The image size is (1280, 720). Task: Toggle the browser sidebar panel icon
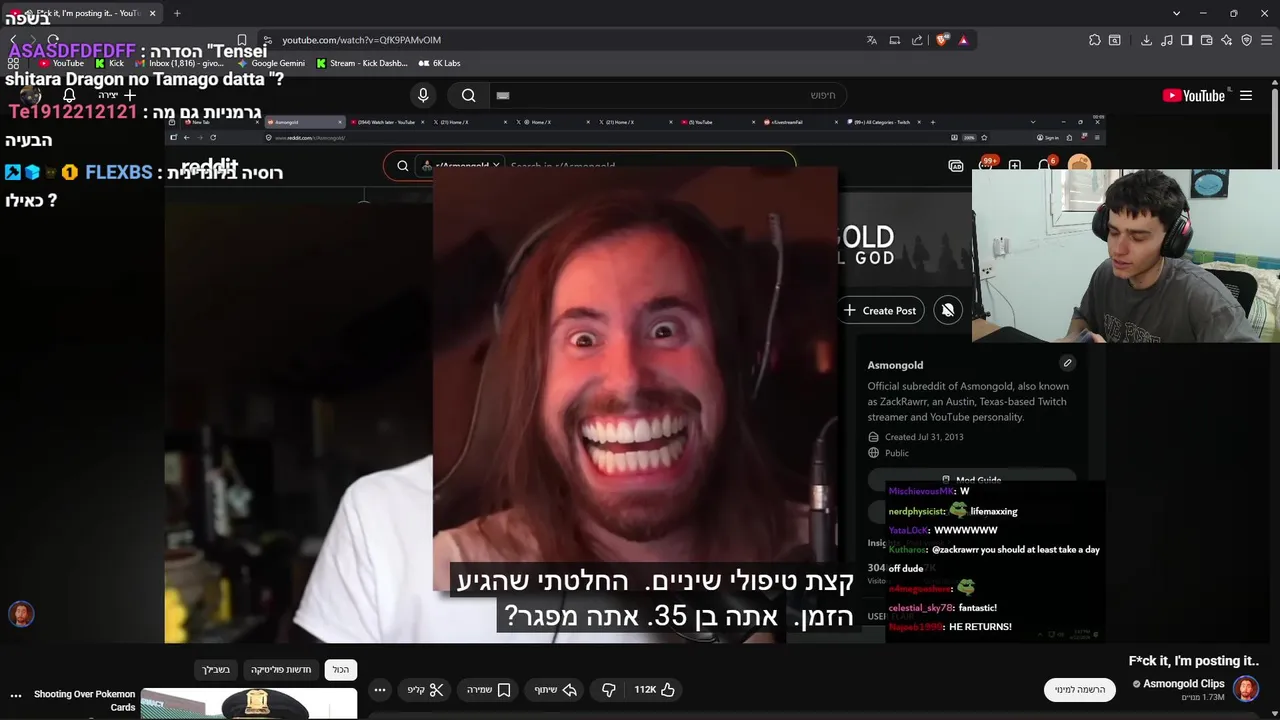pos(1186,40)
